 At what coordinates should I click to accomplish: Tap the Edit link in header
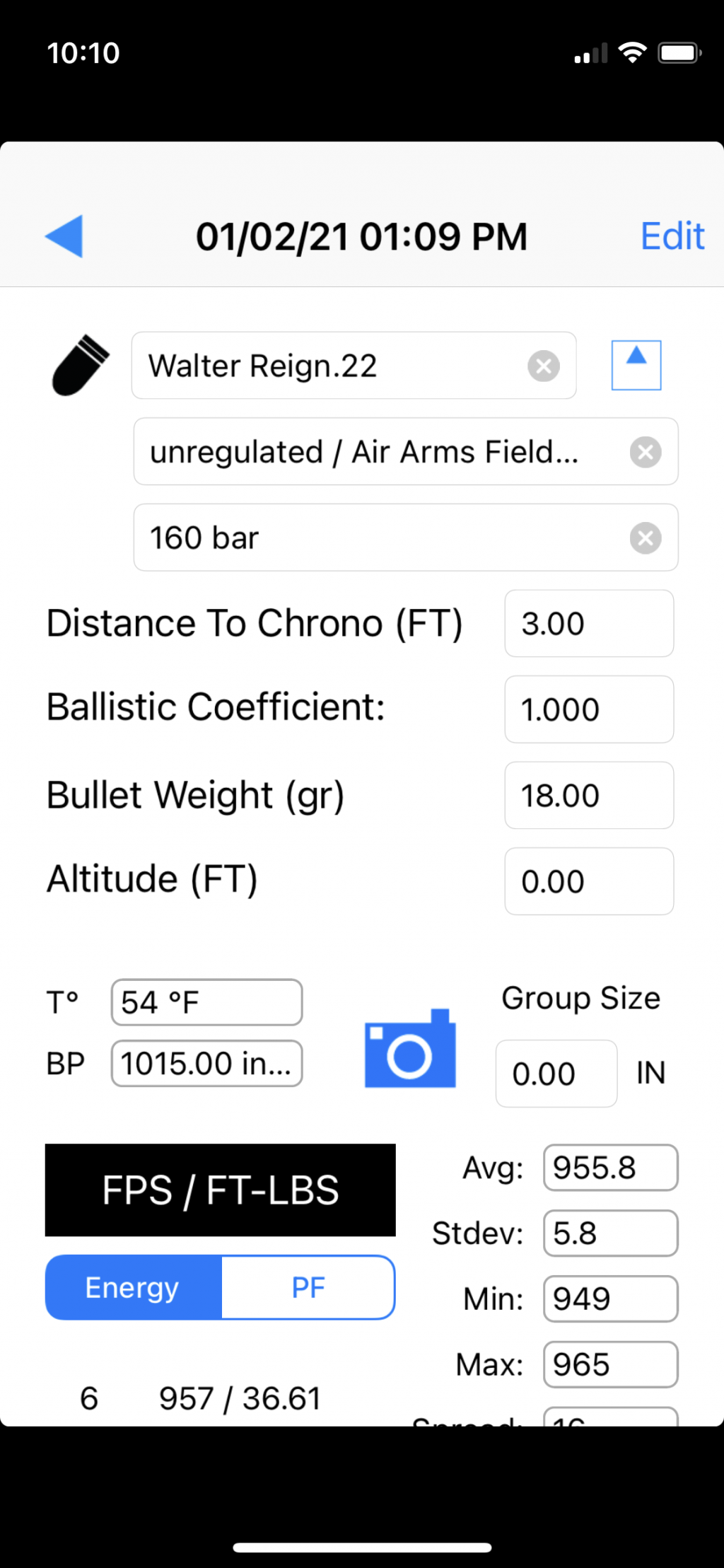(672, 236)
